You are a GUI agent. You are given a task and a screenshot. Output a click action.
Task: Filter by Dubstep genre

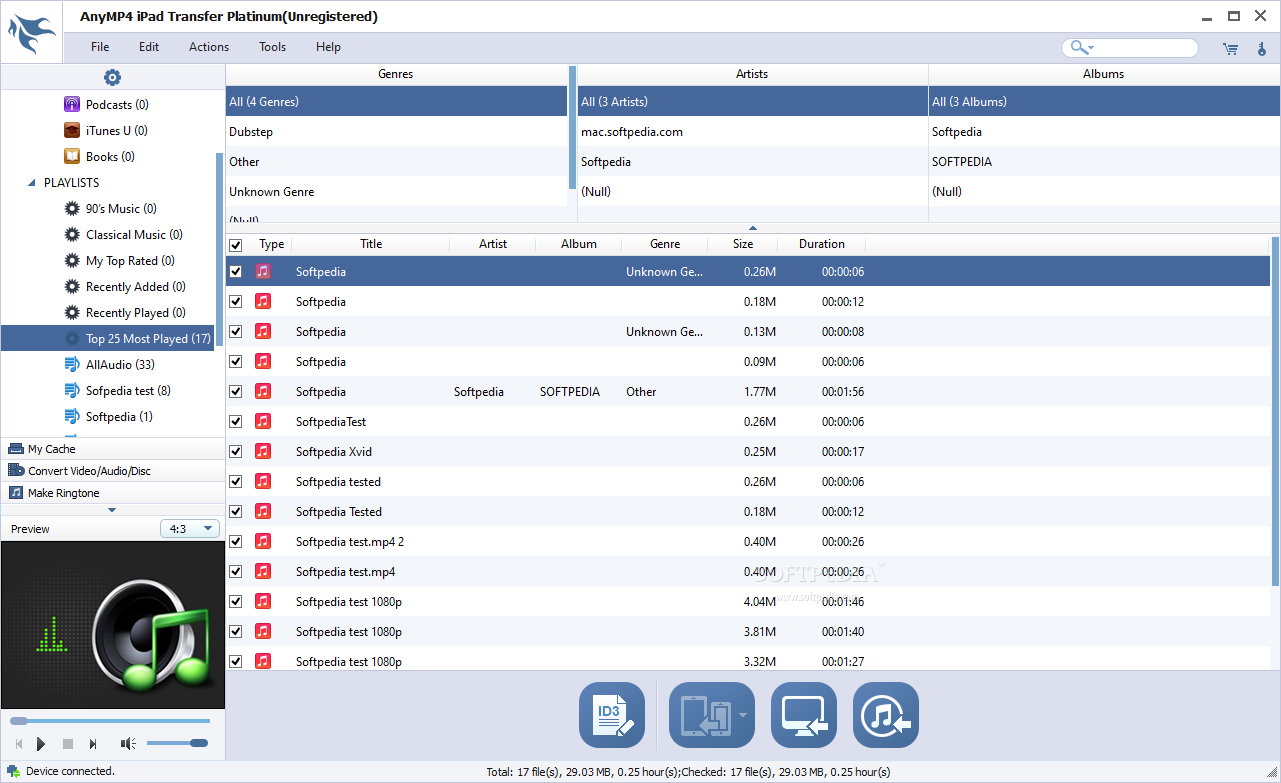pyautogui.click(x=396, y=131)
